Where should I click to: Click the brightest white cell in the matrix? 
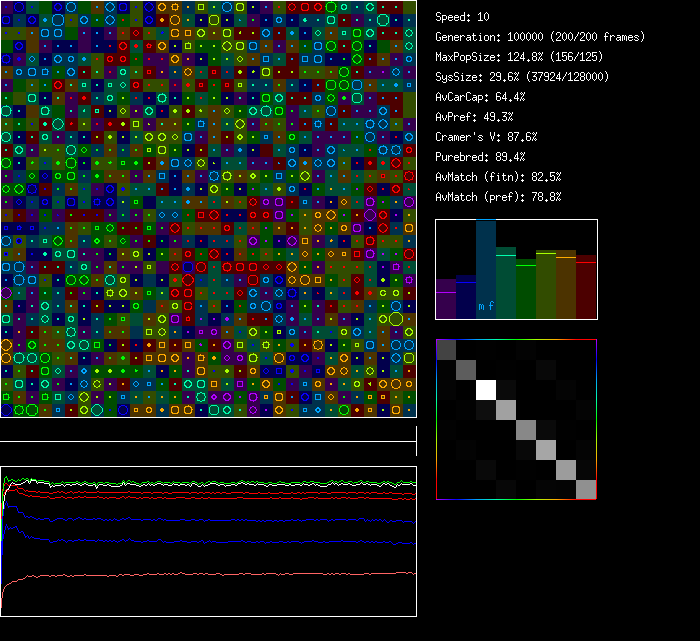[486, 389]
